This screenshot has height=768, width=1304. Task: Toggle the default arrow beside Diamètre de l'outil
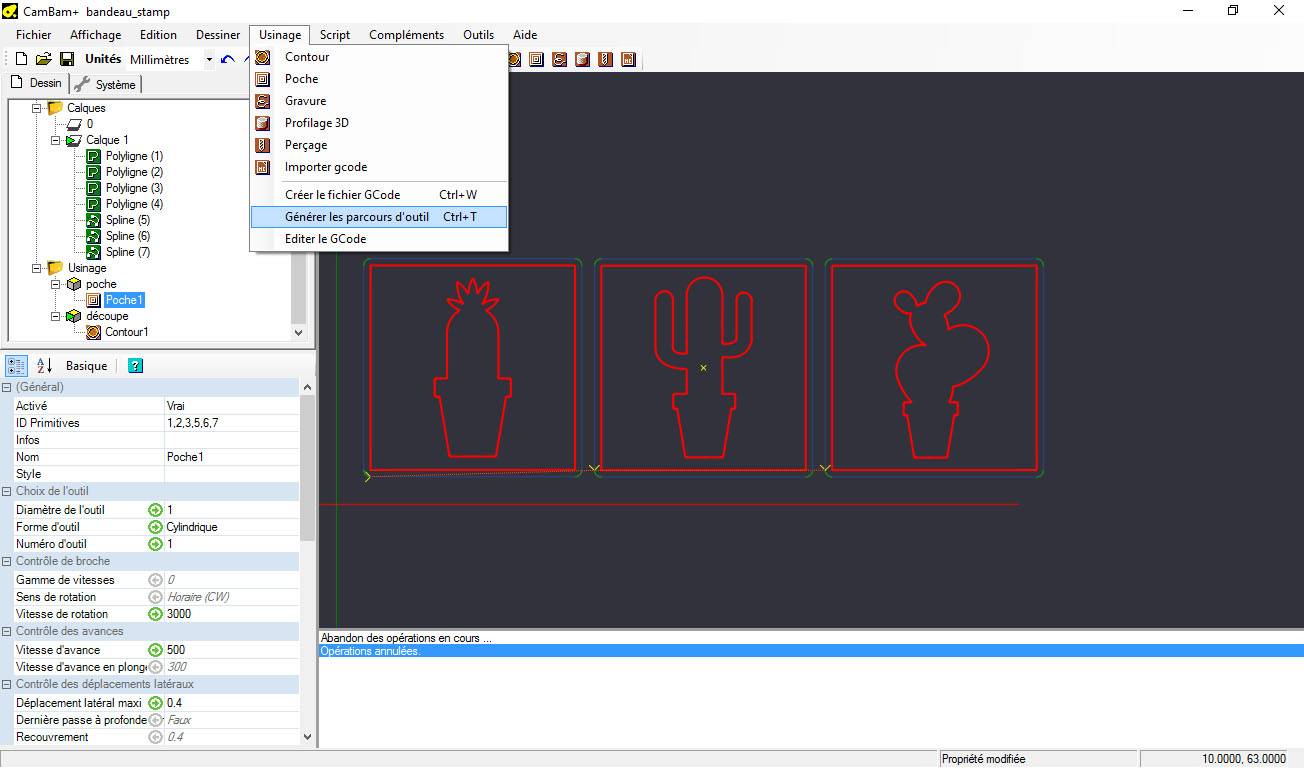[155, 510]
